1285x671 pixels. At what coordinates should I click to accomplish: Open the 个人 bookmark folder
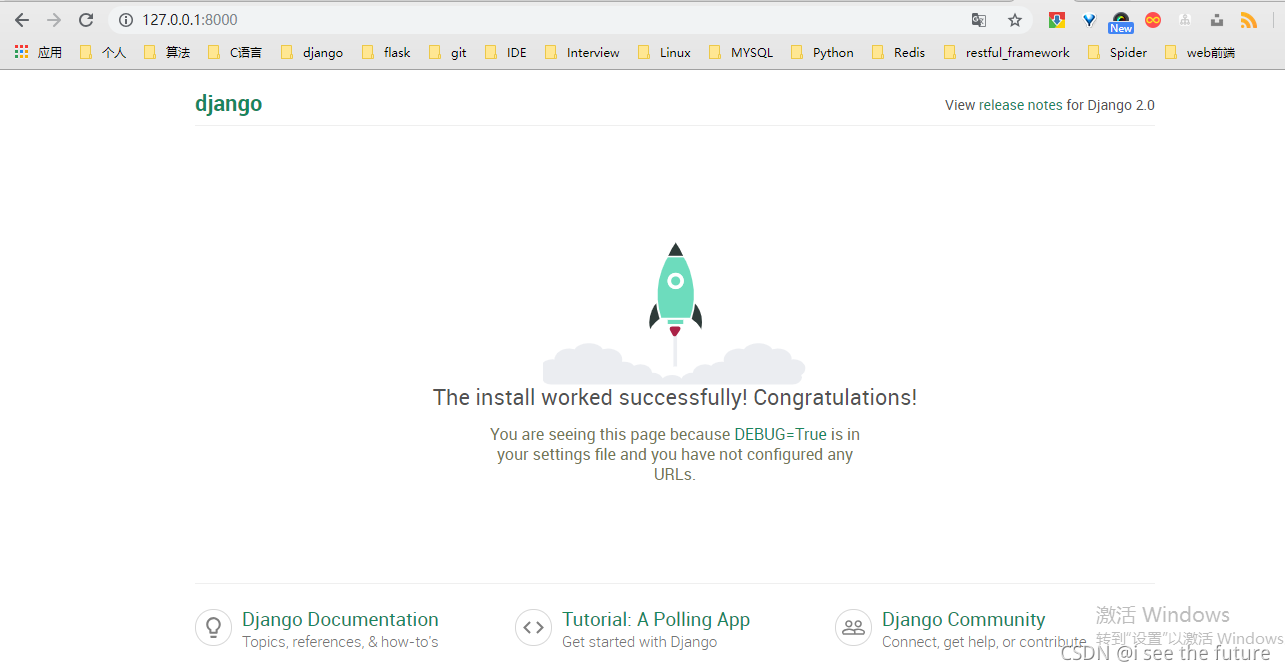pyautogui.click(x=103, y=52)
